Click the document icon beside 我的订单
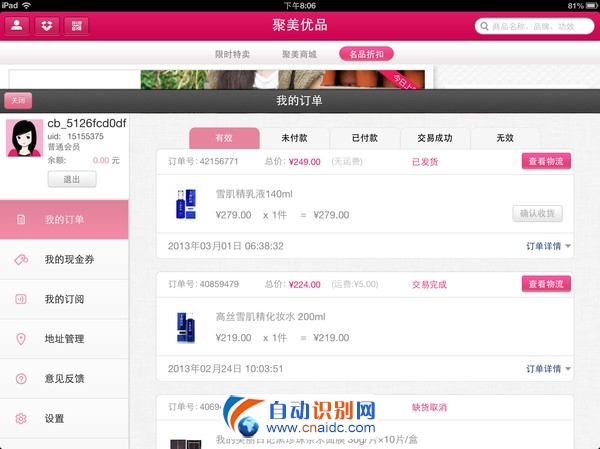 pos(21,220)
